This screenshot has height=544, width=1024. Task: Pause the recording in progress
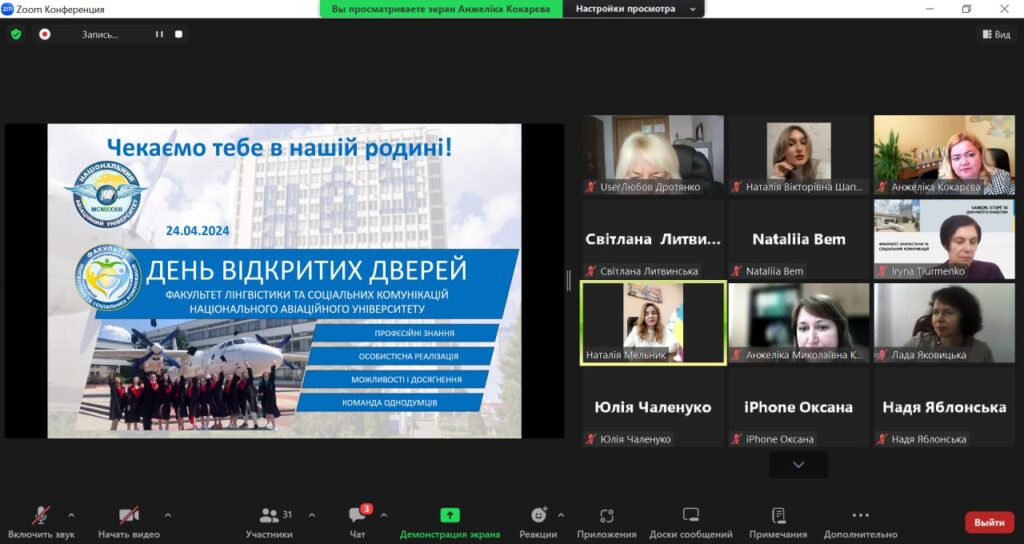(158, 34)
